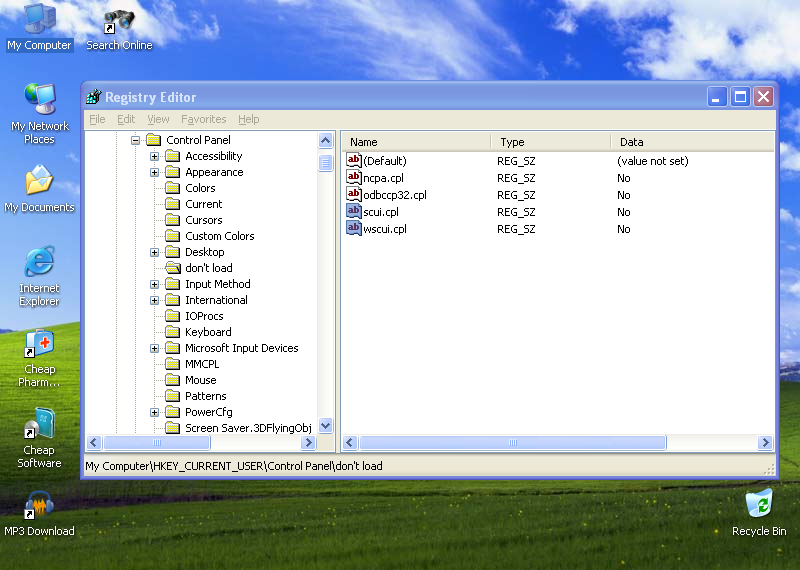Click the Colors key folder icon

(x=173, y=188)
